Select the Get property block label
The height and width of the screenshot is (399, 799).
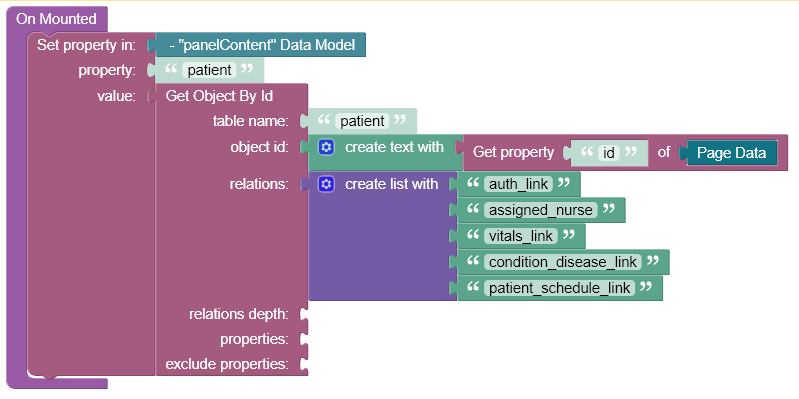[x=513, y=152]
